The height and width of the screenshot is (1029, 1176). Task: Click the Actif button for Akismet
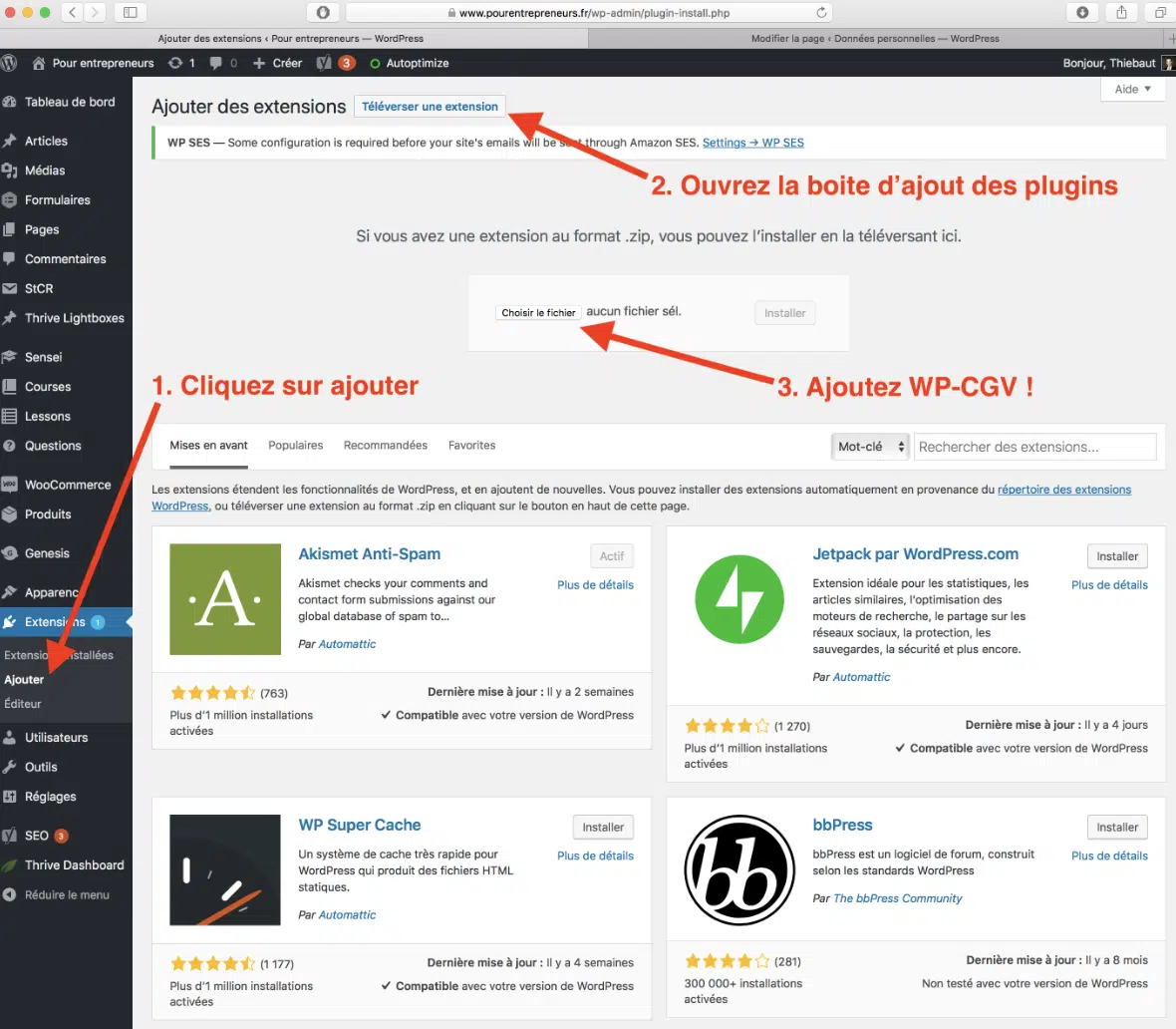(611, 556)
